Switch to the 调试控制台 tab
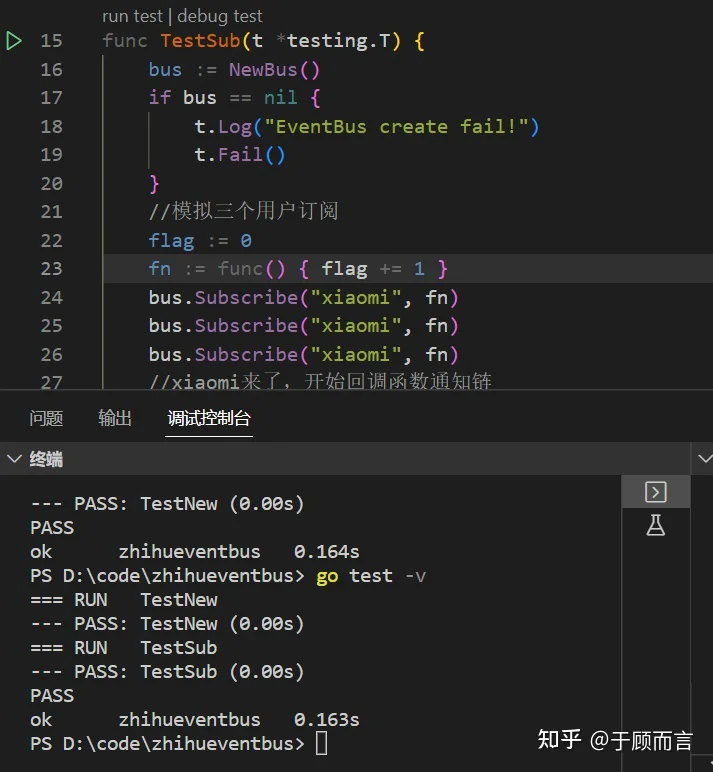The height and width of the screenshot is (772, 713). (209, 418)
